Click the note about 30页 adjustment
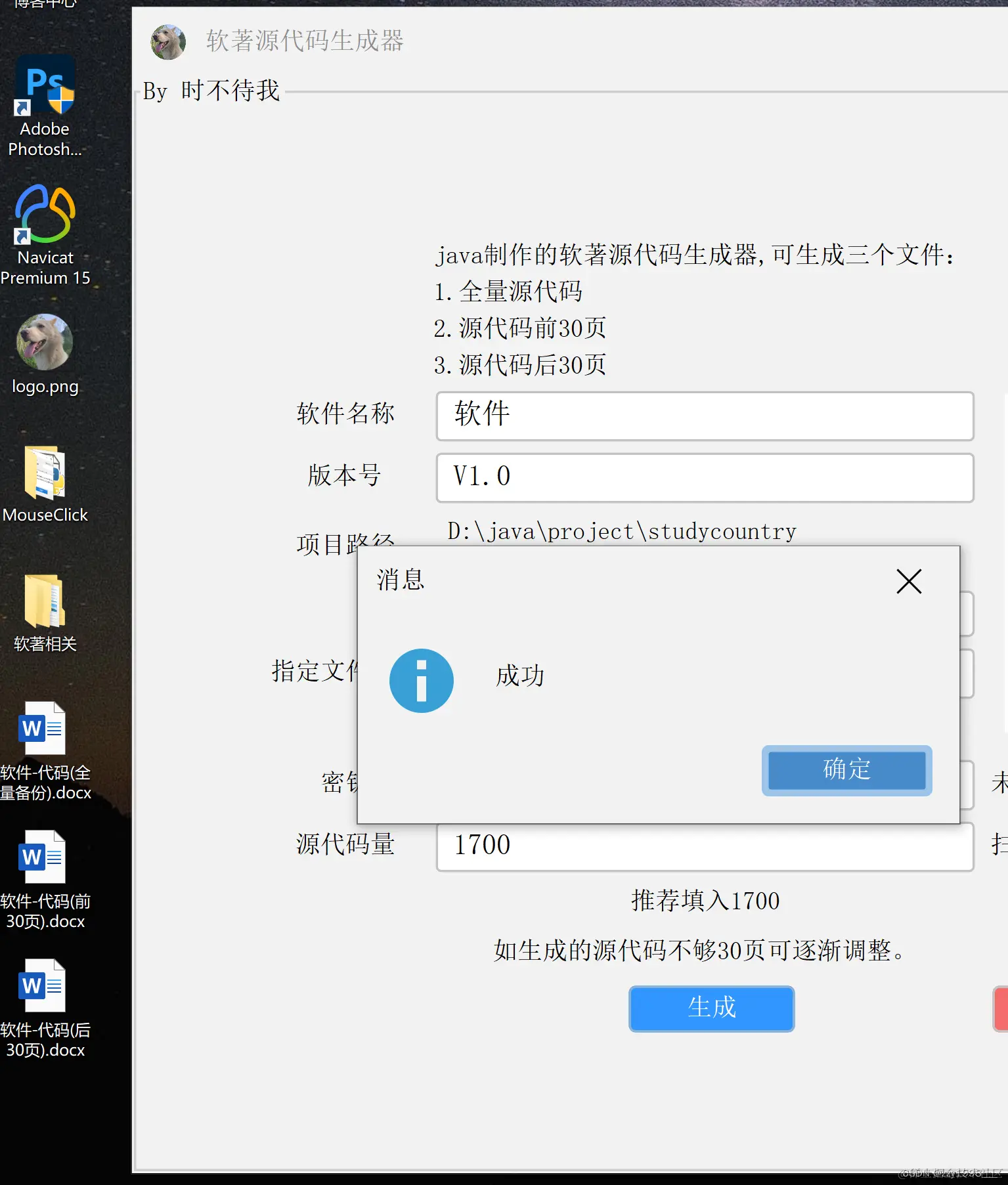1008x1185 pixels. click(x=700, y=950)
